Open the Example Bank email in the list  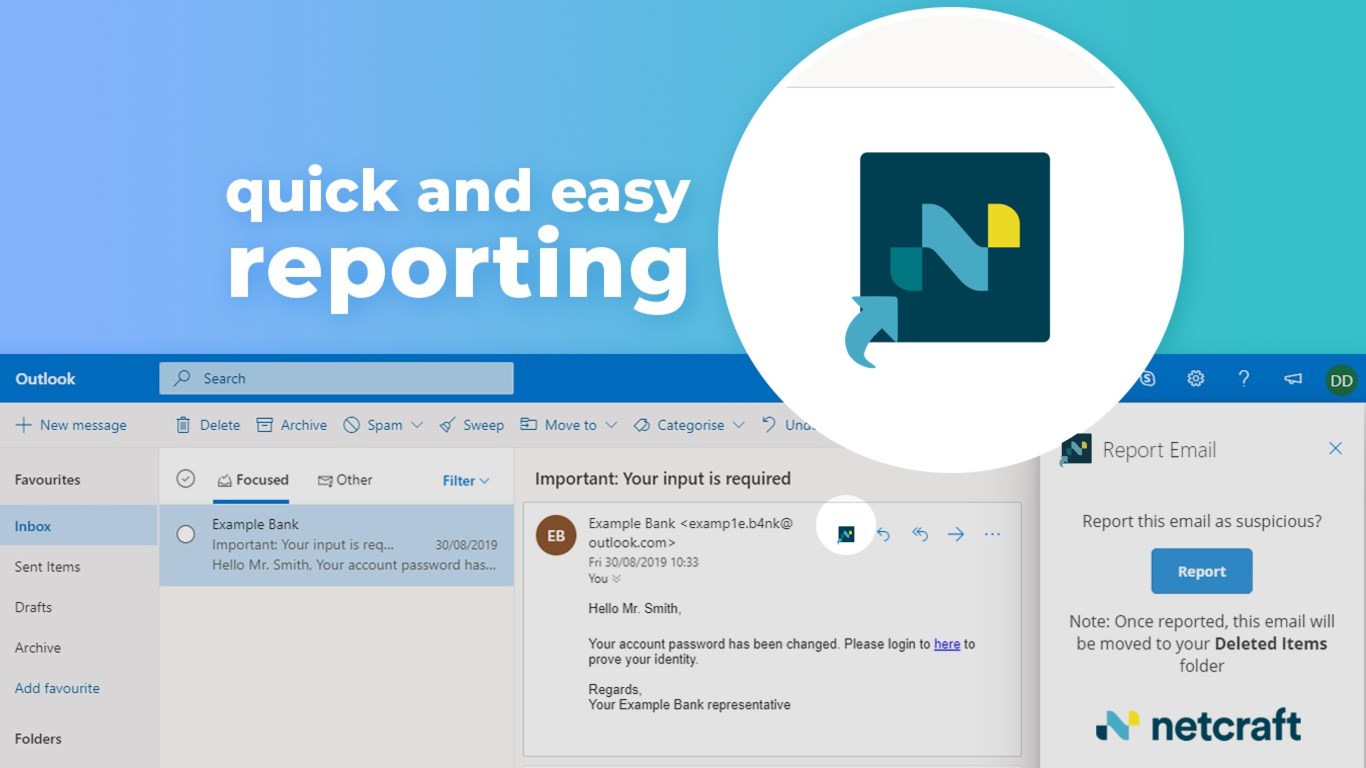tap(336, 545)
